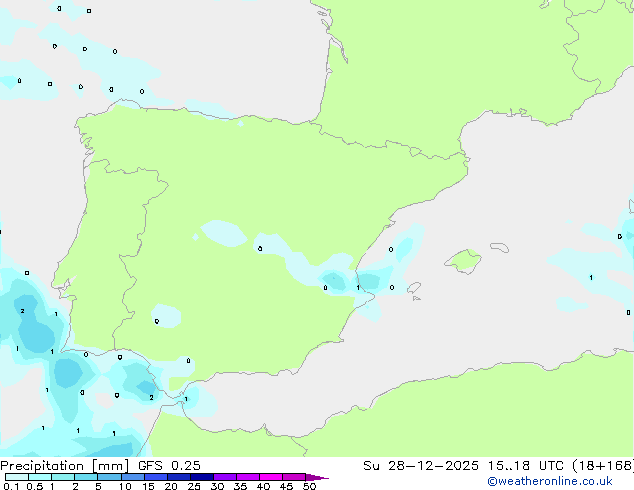Viewport: 634px width, 490px height.
Task: Click the Ibiza island outline
Action: click(x=414, y=288)
